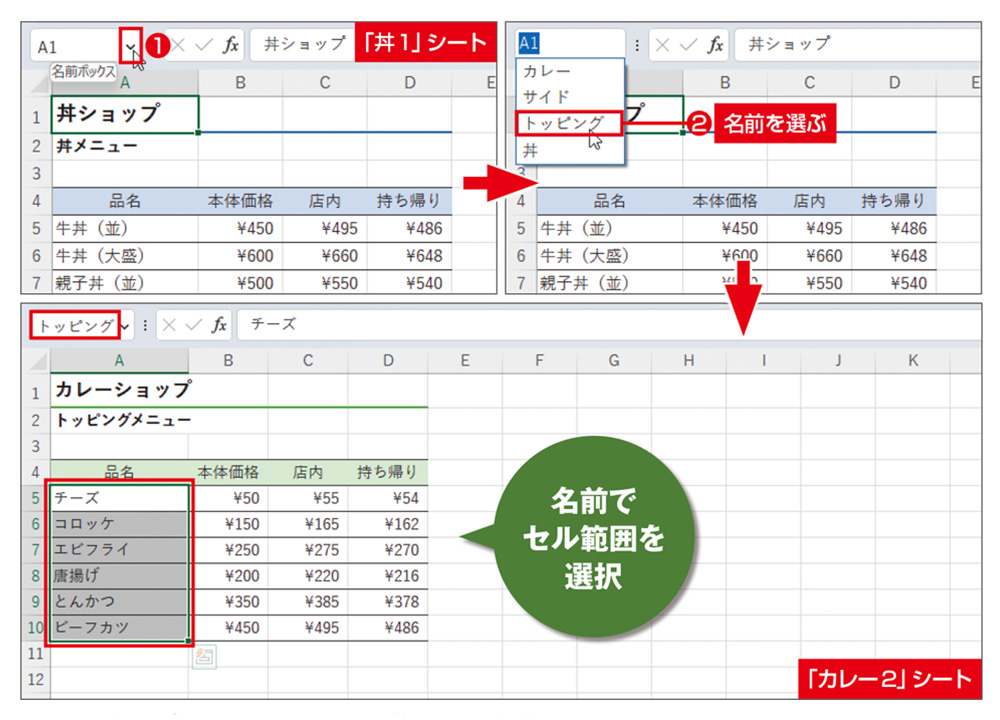Click the formula bar showing チーズ
Screen dimensions: 1000x720
pos(600,324)
